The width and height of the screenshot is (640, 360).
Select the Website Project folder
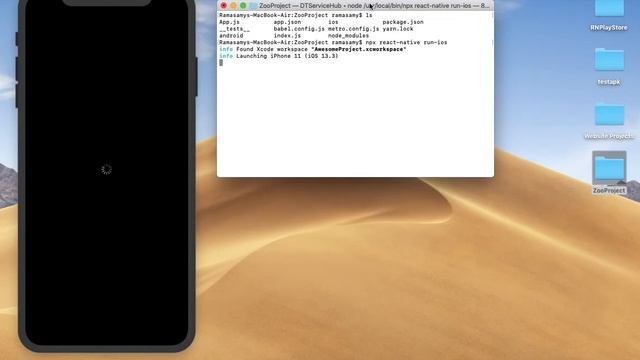609,114
